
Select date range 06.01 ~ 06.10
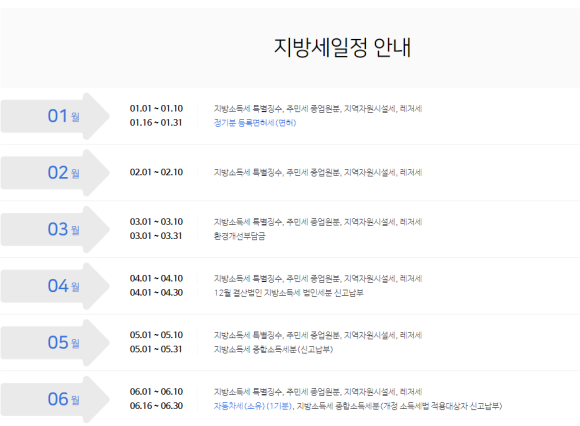tap(156, 392)
